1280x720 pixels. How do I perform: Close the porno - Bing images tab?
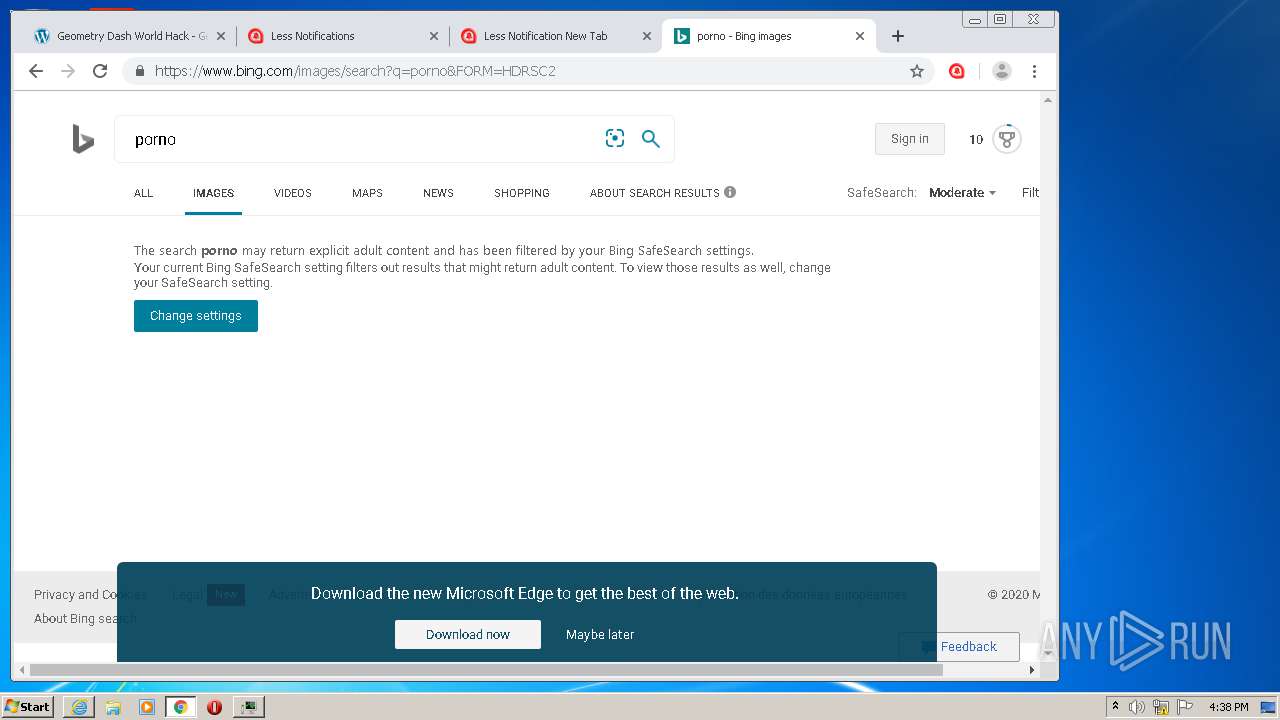(860, 36)
